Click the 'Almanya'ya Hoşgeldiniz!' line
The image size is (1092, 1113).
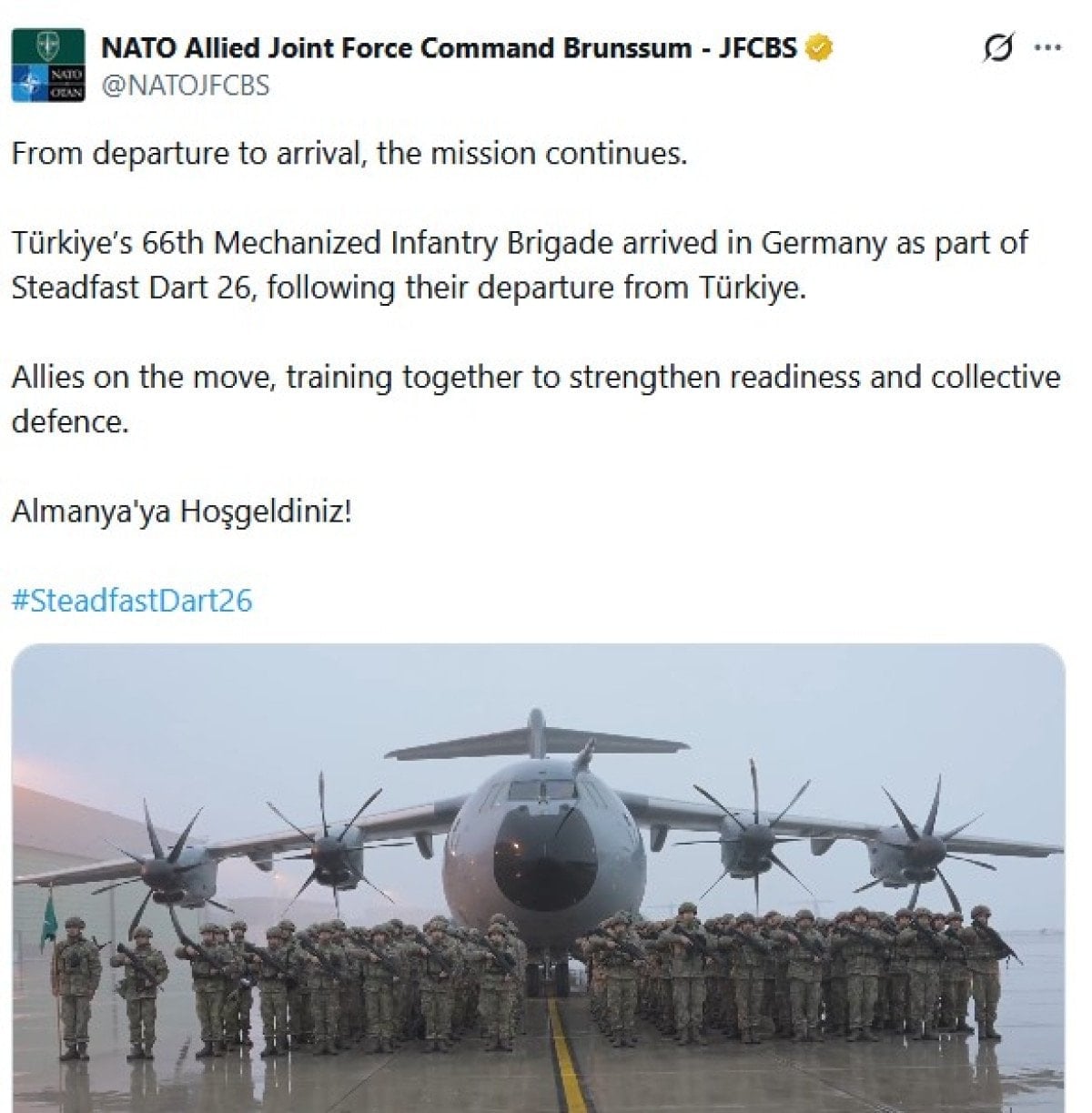point(181,511)
